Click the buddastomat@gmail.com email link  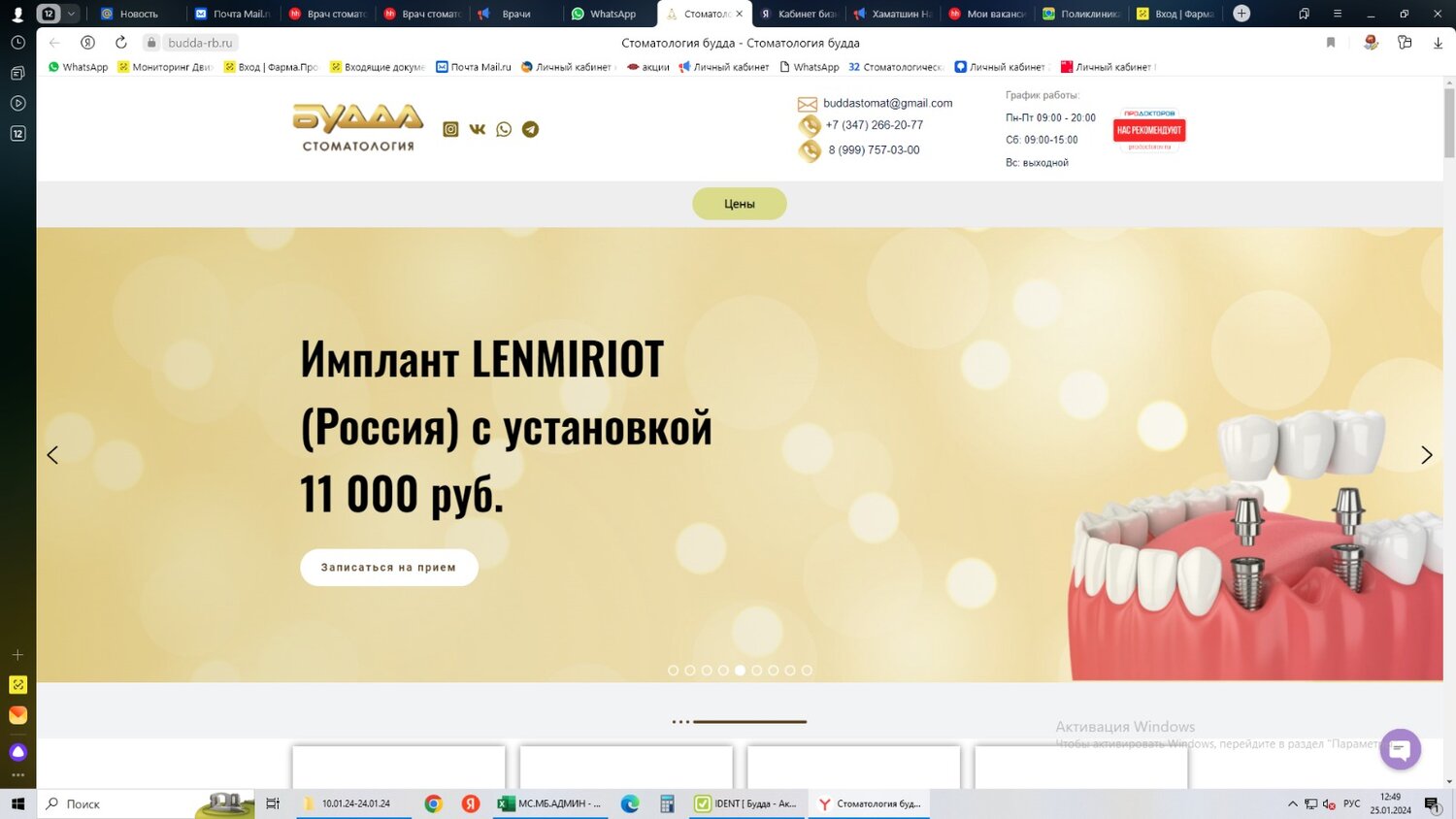click(x=888, y=103)
